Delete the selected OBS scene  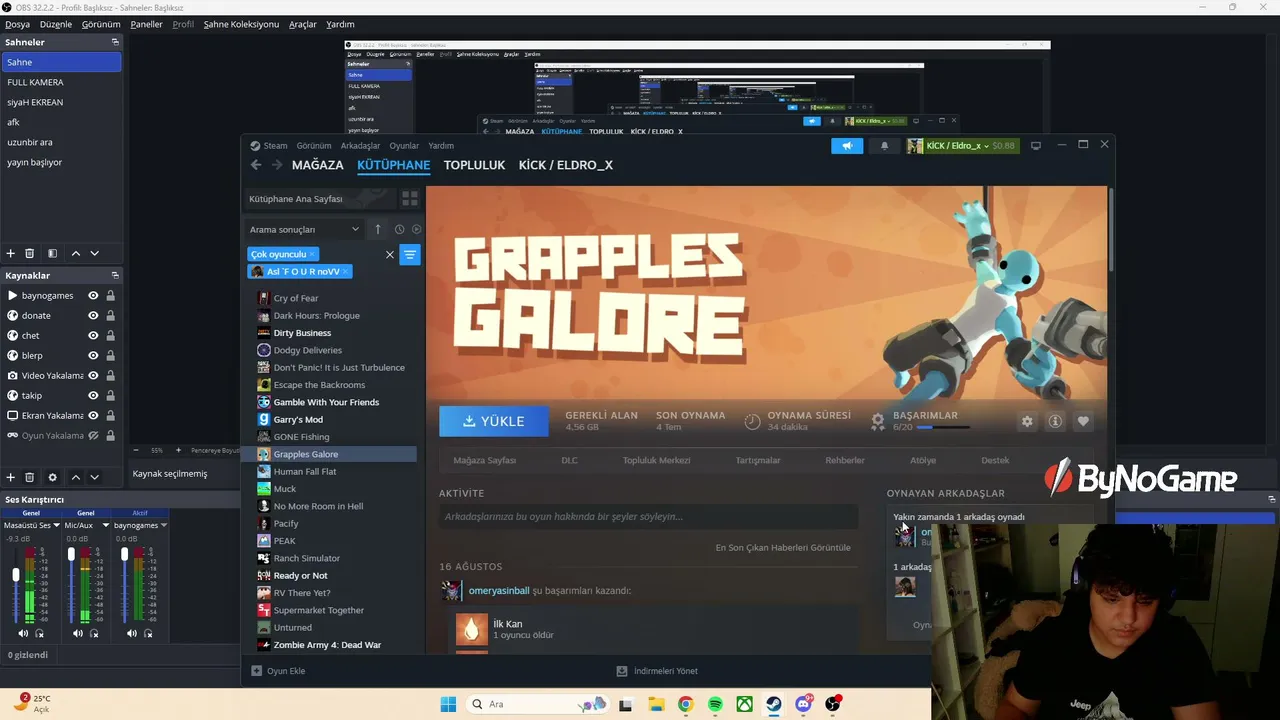pos(30,254)
